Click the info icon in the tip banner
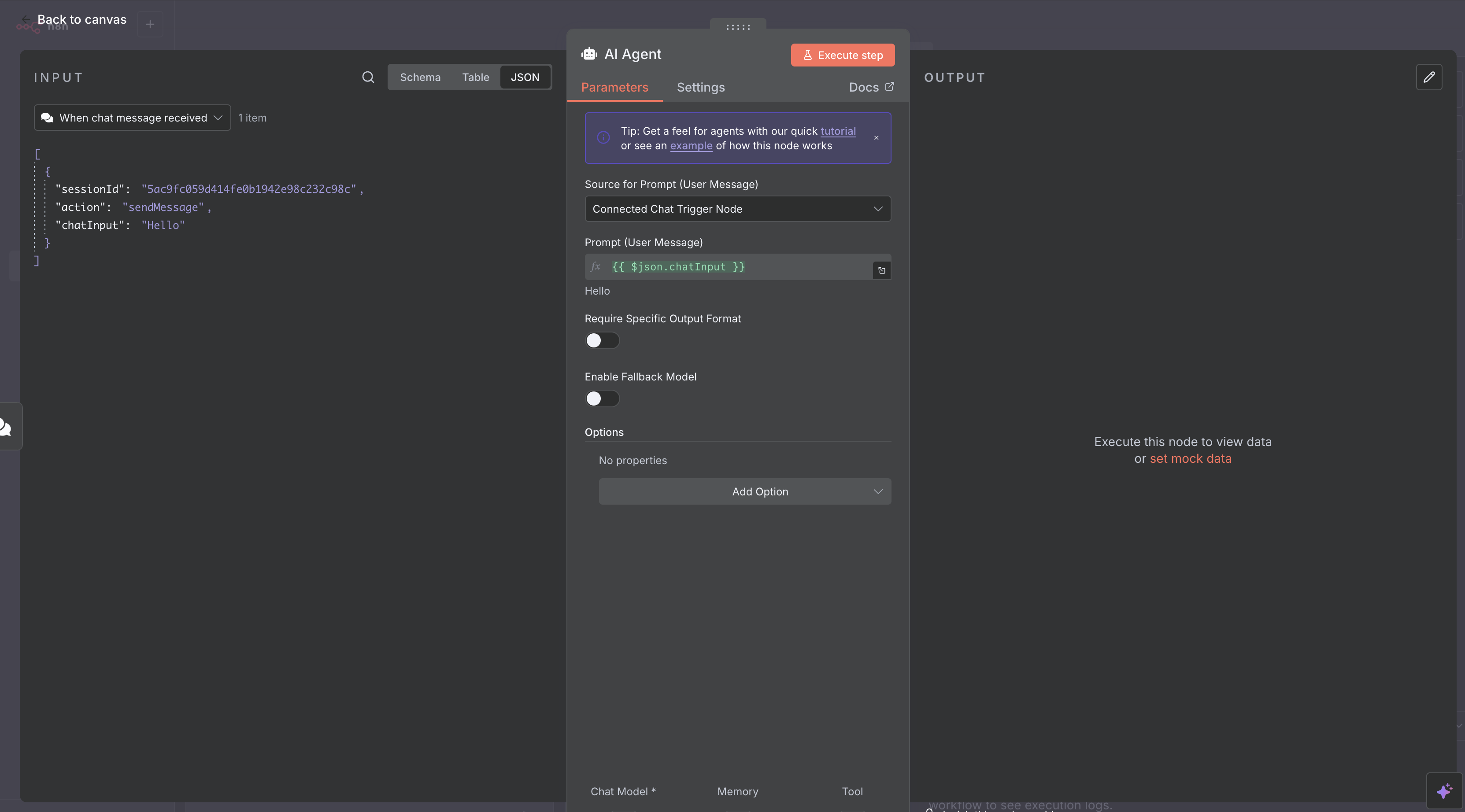Image resolution: width=1465 pixels, height=812 pixels. pyautogui.click(x=603, y=137)
